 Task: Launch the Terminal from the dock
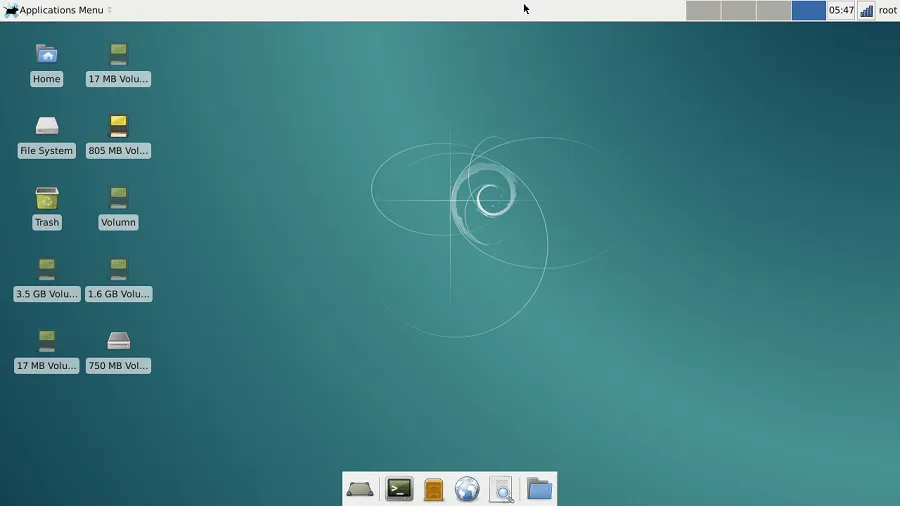399,489
